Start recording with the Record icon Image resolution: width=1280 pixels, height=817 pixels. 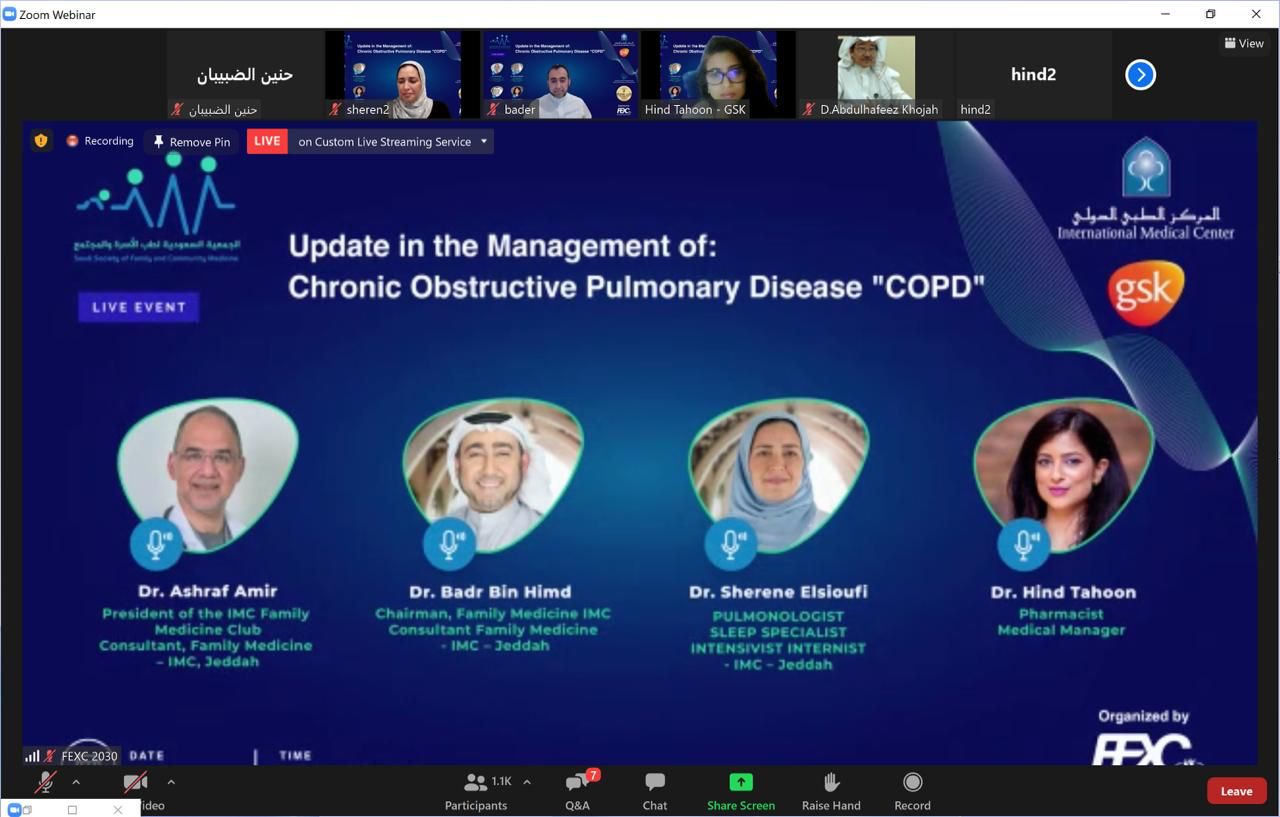(912, 782)
